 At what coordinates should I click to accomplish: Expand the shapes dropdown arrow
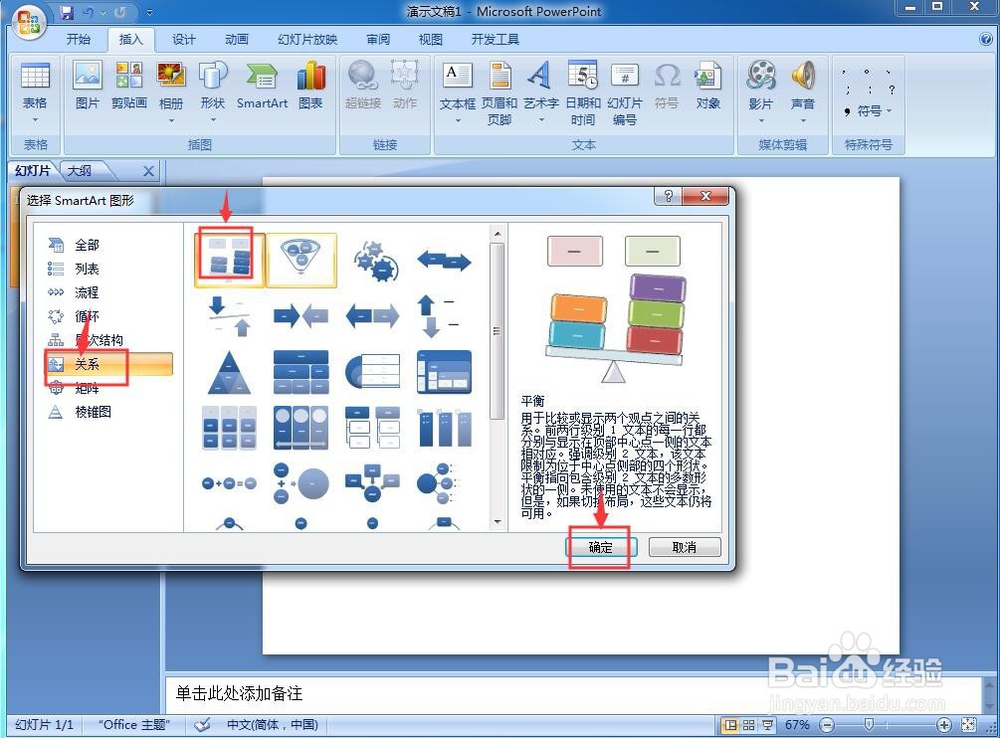tap(213, 119)
